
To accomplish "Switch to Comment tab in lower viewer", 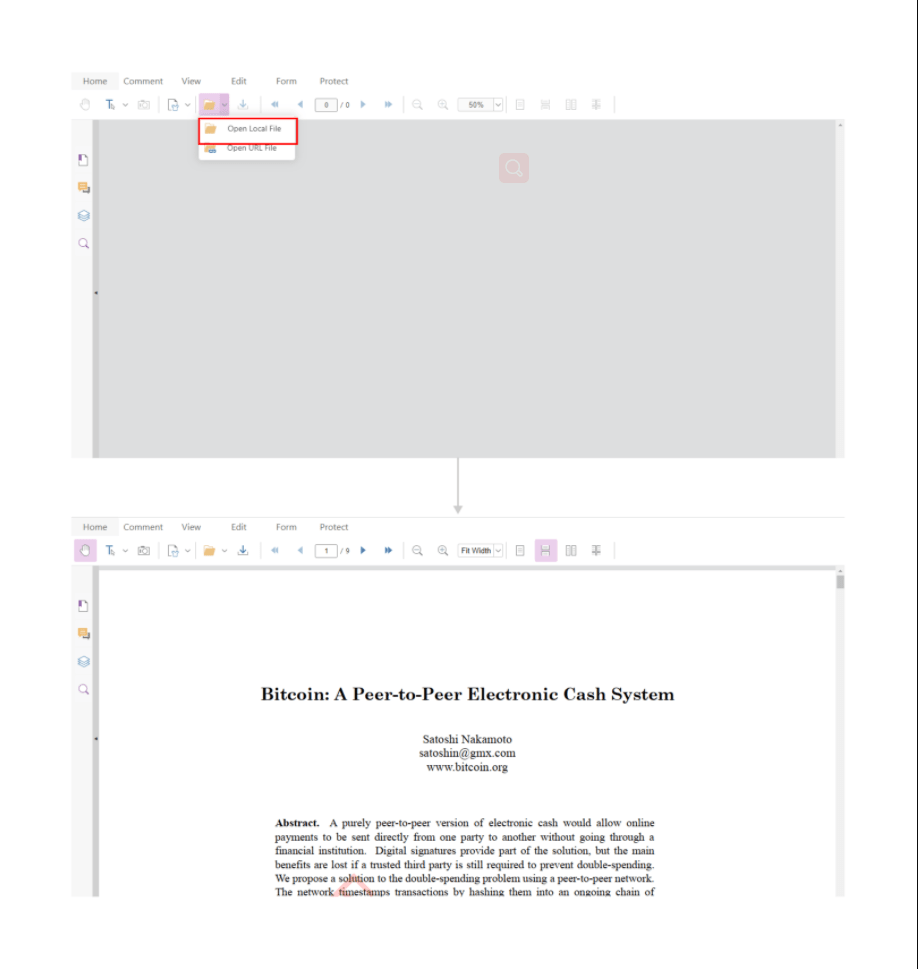I will 143,527.
